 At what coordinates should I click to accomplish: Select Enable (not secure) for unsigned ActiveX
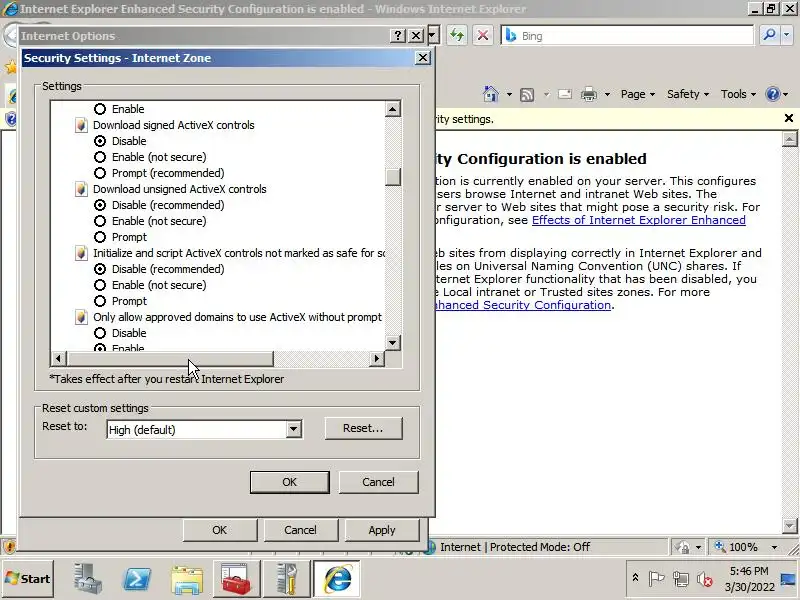pyautogui.click(x=100, y=221)
